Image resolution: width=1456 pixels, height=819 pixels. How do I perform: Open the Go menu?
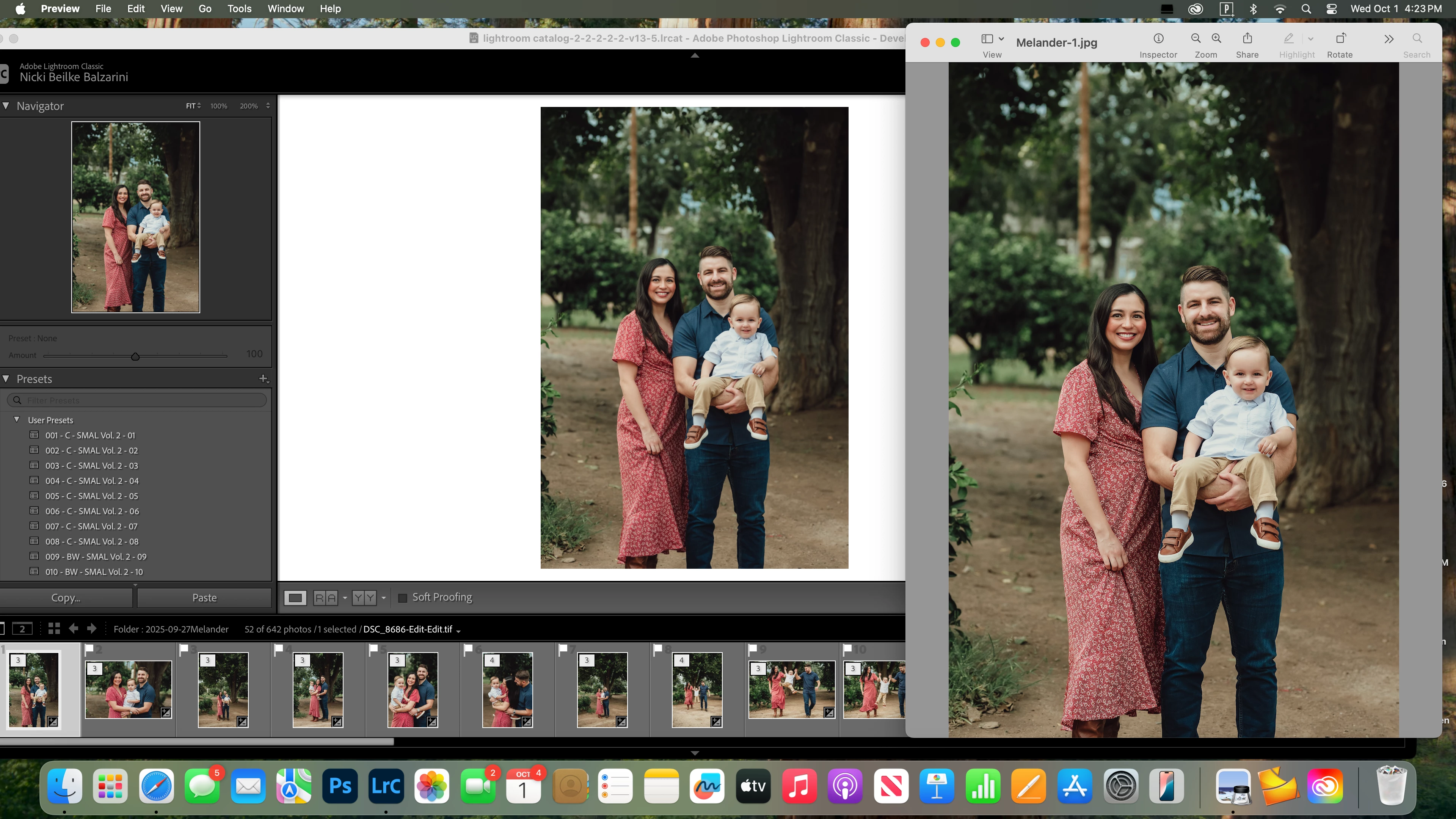(x=205, y=8)
